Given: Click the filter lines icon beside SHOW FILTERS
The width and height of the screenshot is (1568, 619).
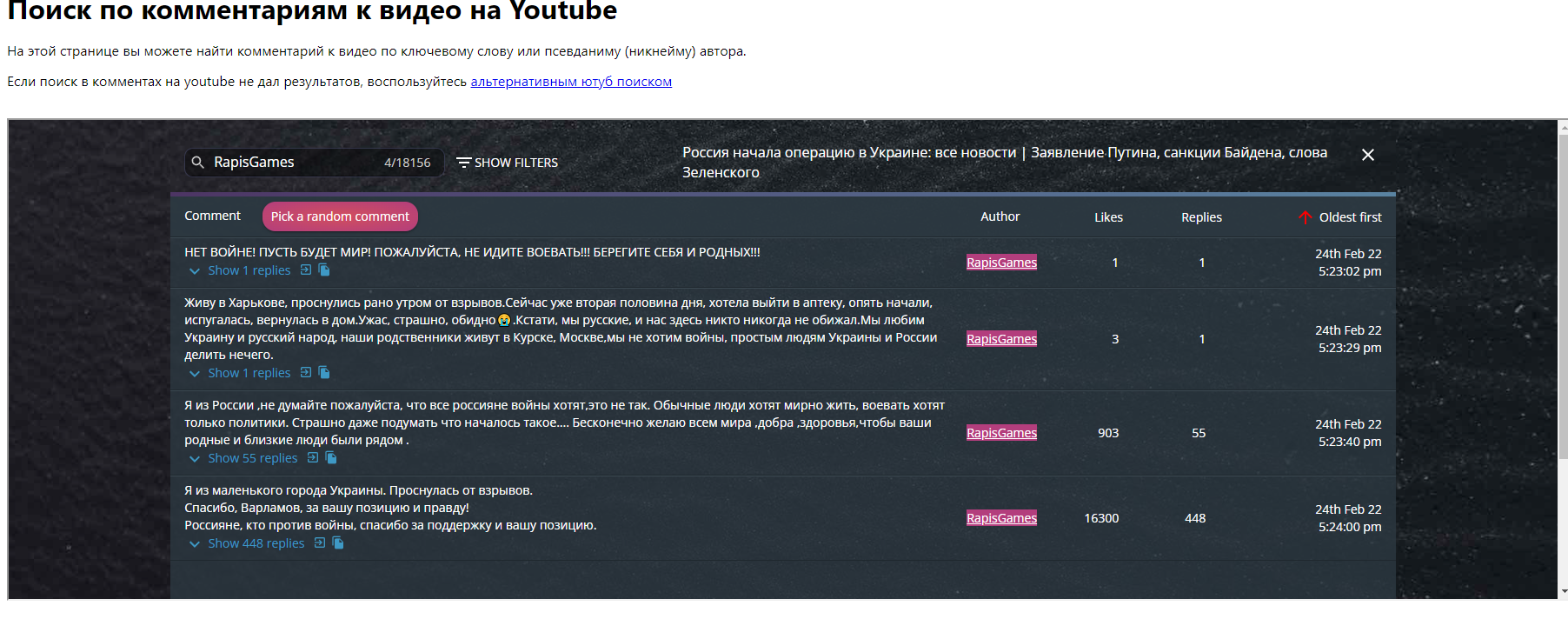Looking at the screenshot, I should [x=464, y=163].
